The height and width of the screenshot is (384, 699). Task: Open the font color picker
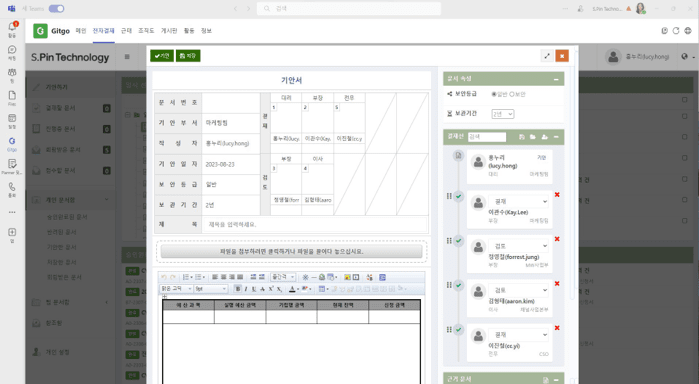(292, 289)
